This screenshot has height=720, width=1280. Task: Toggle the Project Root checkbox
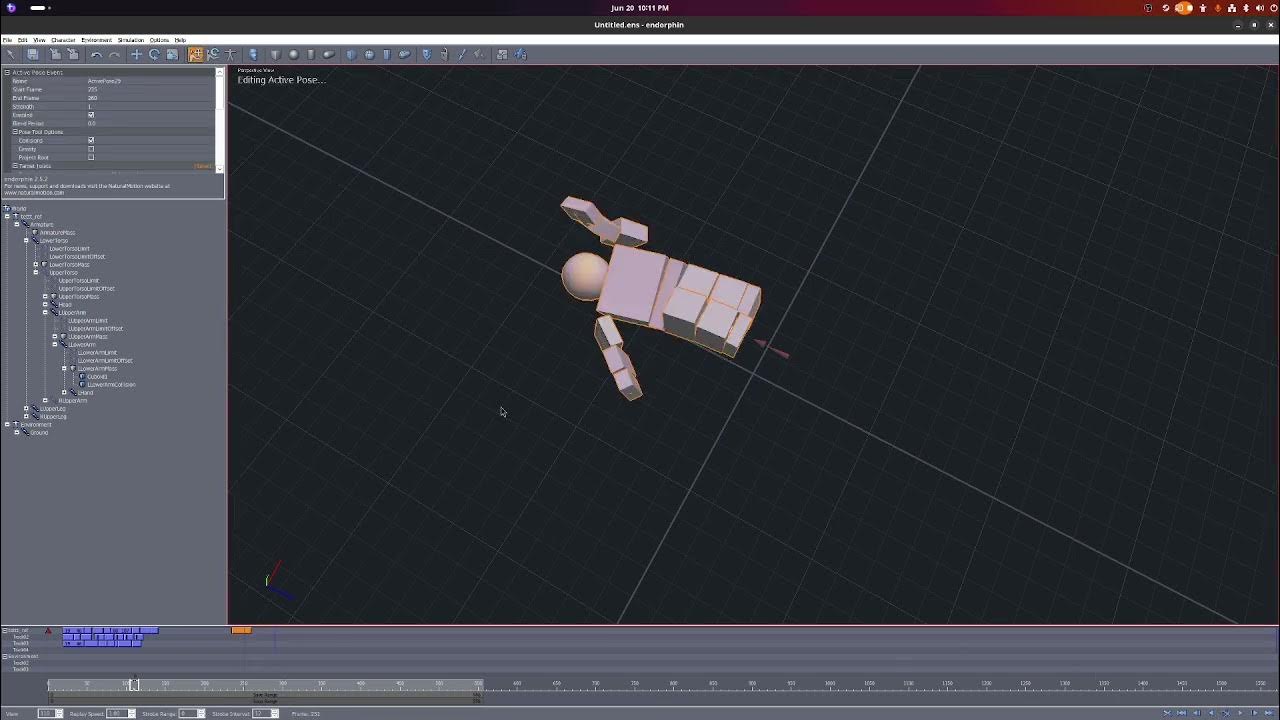click(91, 157)
